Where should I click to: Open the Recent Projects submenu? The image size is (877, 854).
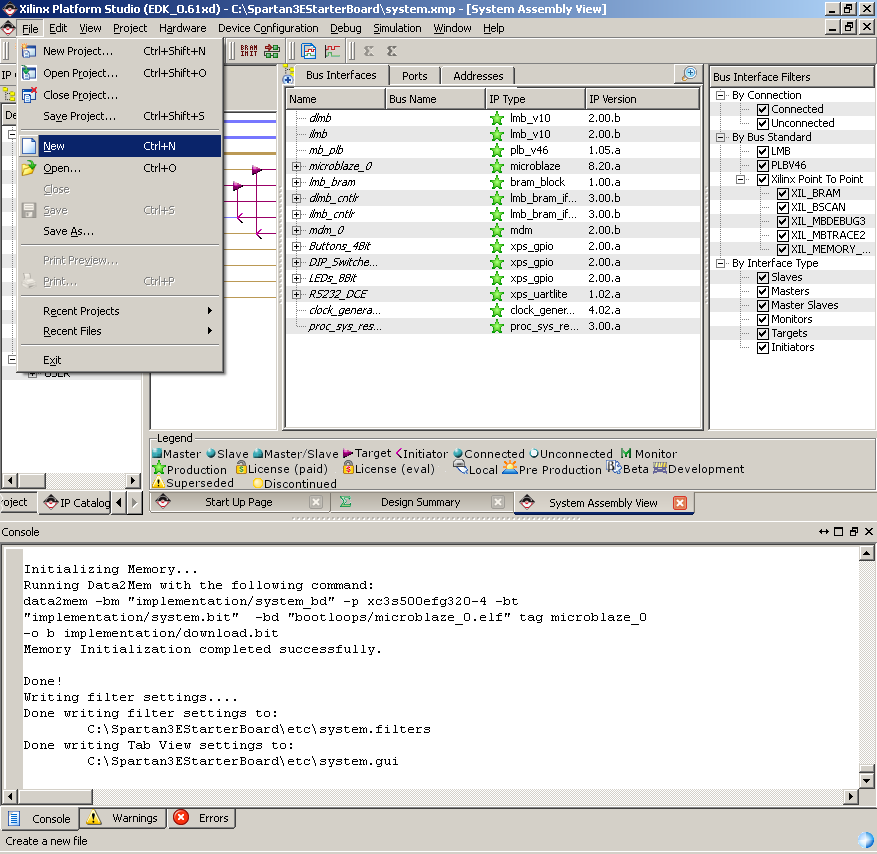pos(120,311)
